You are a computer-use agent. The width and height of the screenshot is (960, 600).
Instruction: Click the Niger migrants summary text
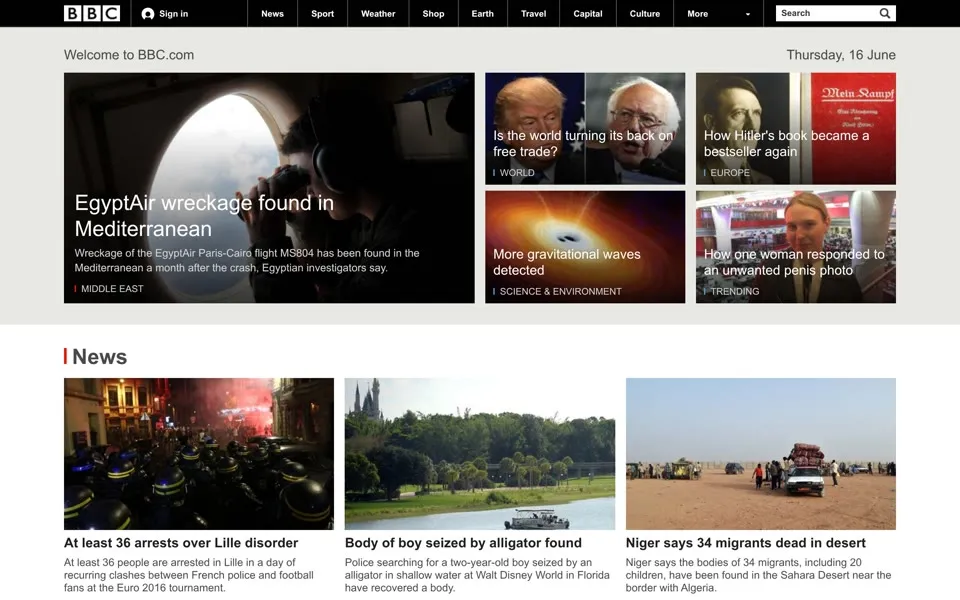[759, 575]
